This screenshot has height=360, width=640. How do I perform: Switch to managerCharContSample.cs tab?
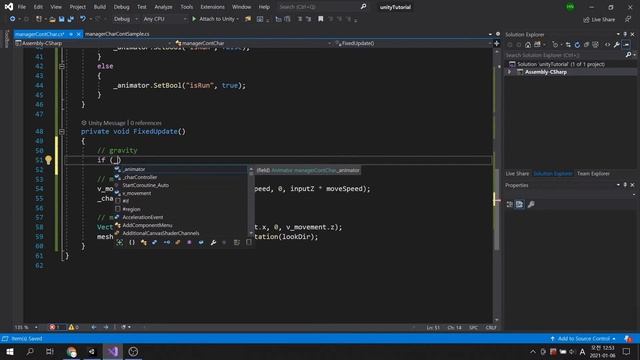(117, 34)
